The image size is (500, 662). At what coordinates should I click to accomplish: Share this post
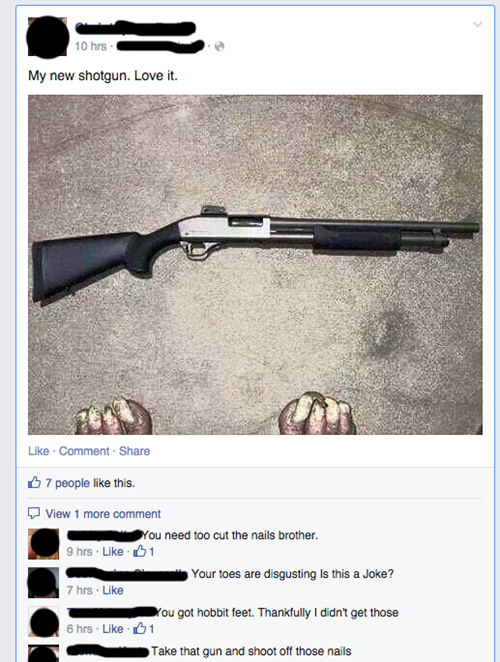coord(134,451)
